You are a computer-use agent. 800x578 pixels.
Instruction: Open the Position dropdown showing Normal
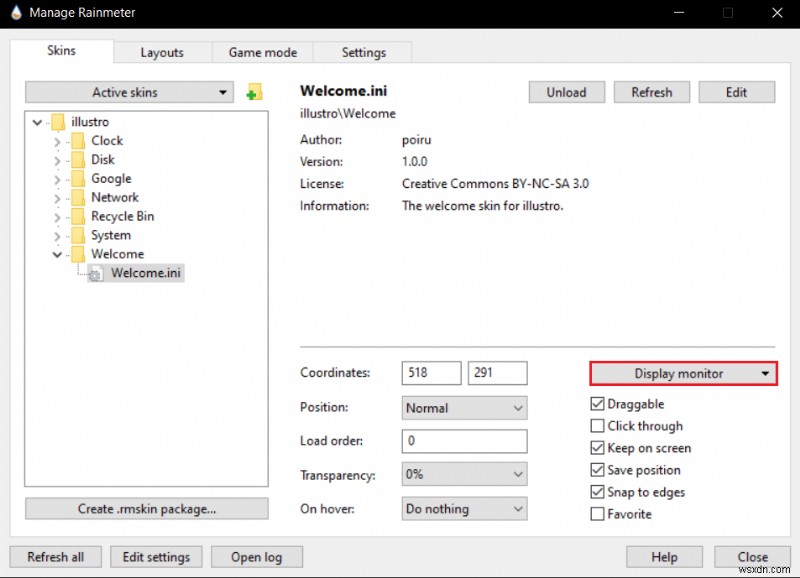click(x=463, y=407)
